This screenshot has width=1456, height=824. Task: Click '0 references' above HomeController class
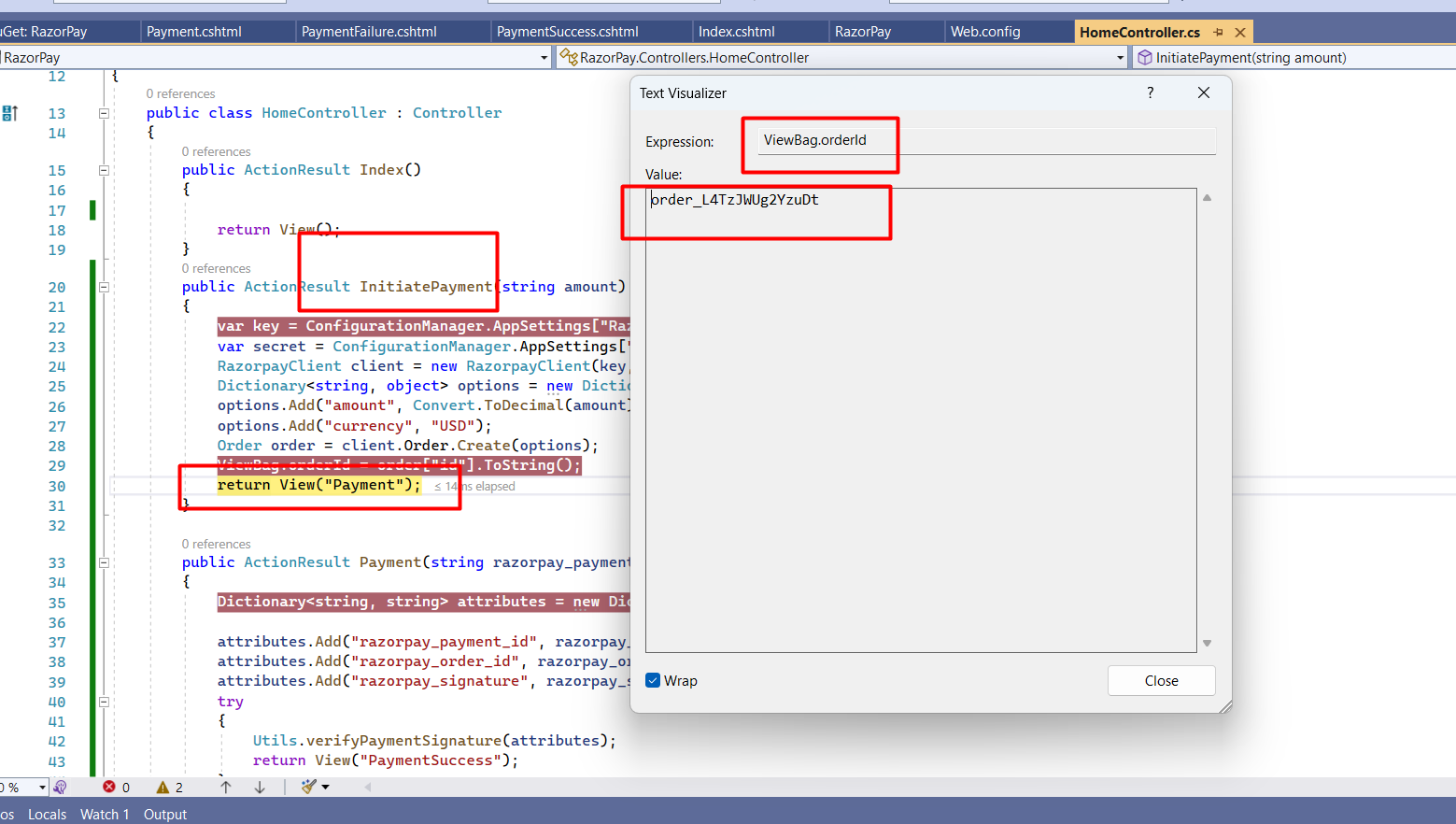[180, 94]
